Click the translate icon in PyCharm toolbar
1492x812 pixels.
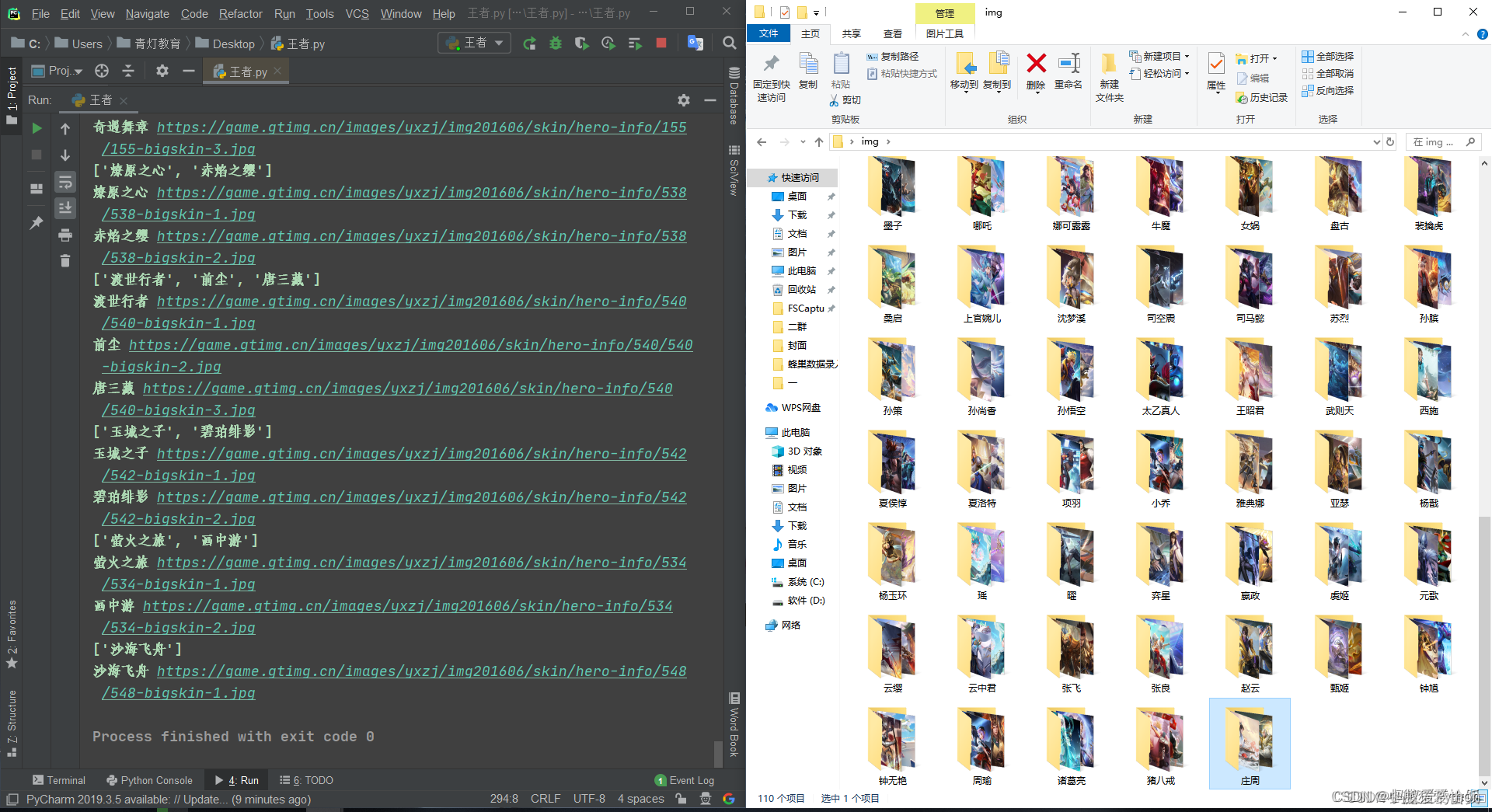695,44
